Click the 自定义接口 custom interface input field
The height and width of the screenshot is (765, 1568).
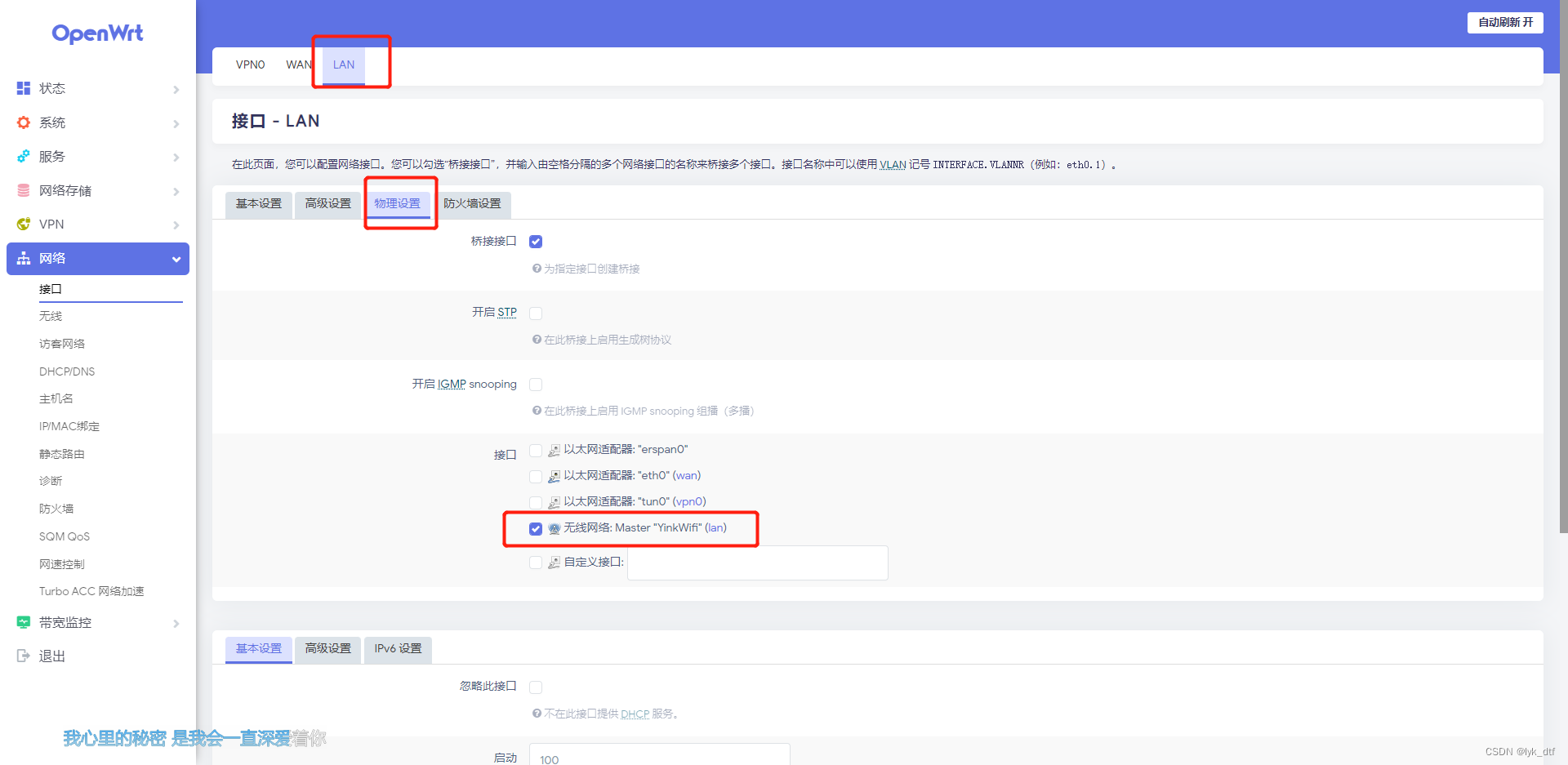pyautogui.click(x=756, y=563)
